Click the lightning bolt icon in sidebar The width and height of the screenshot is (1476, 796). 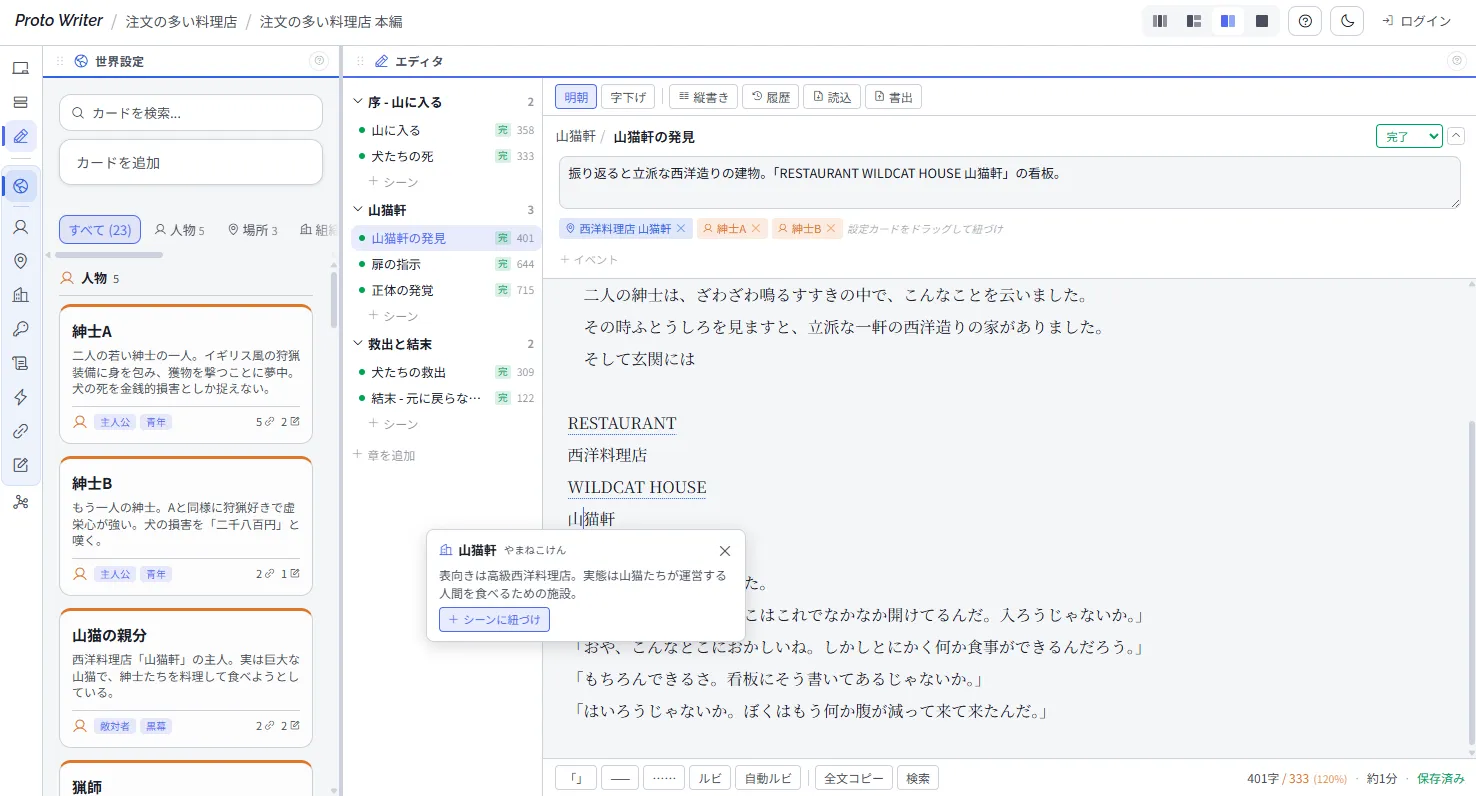coord(21,397)
